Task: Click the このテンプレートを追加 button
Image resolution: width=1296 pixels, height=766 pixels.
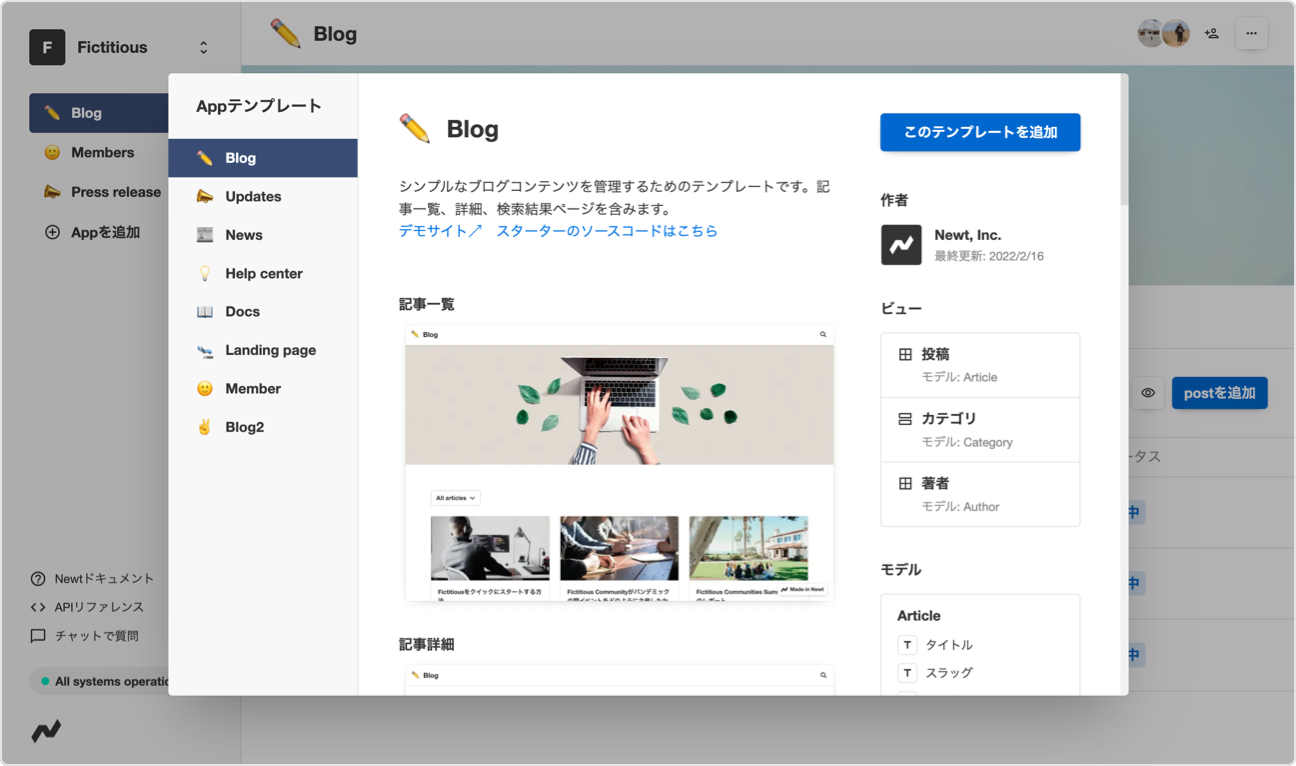Action: pos(979,132)
